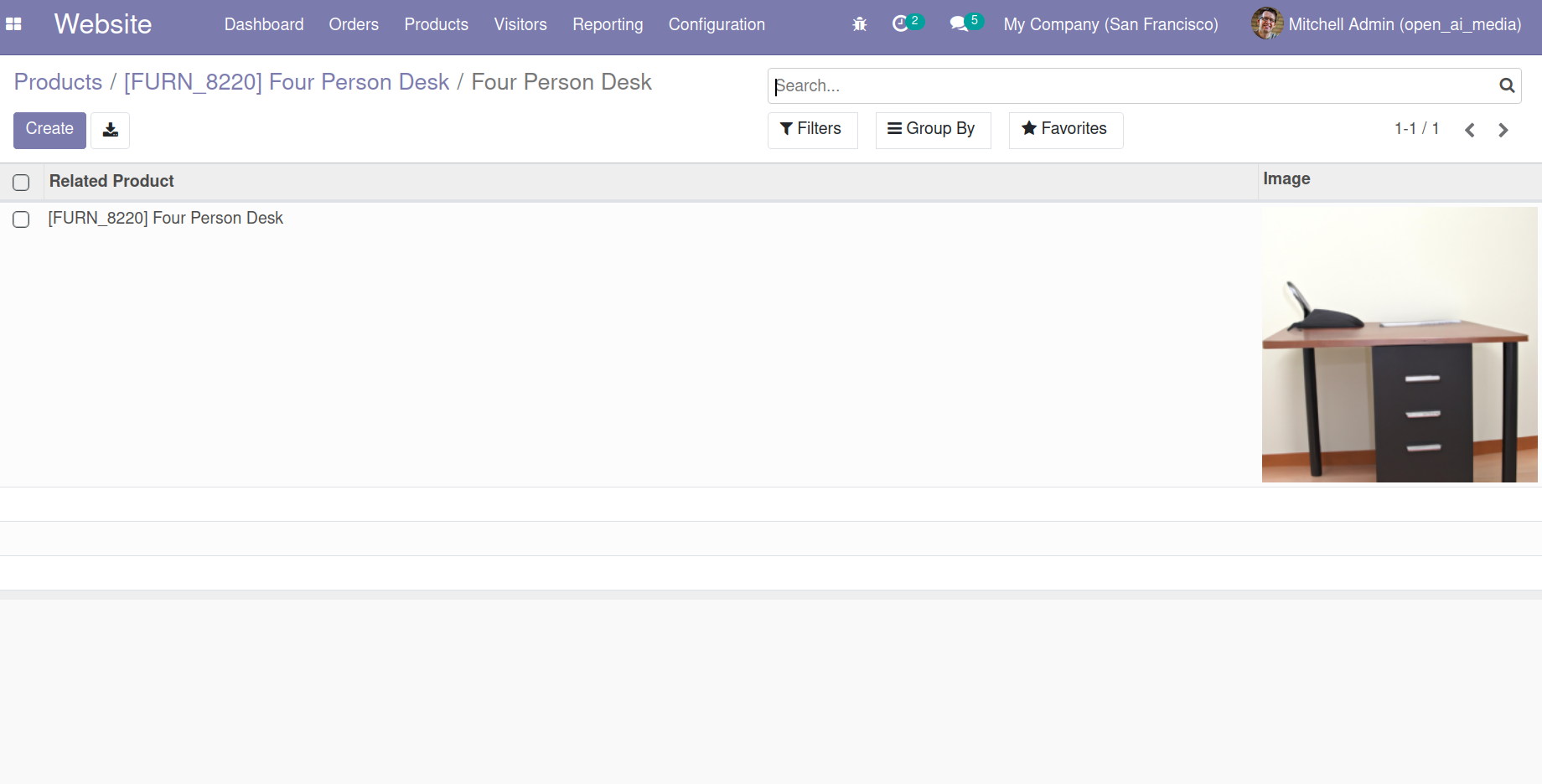
Task: Go to next page arrow
Action: point(1503,130)
